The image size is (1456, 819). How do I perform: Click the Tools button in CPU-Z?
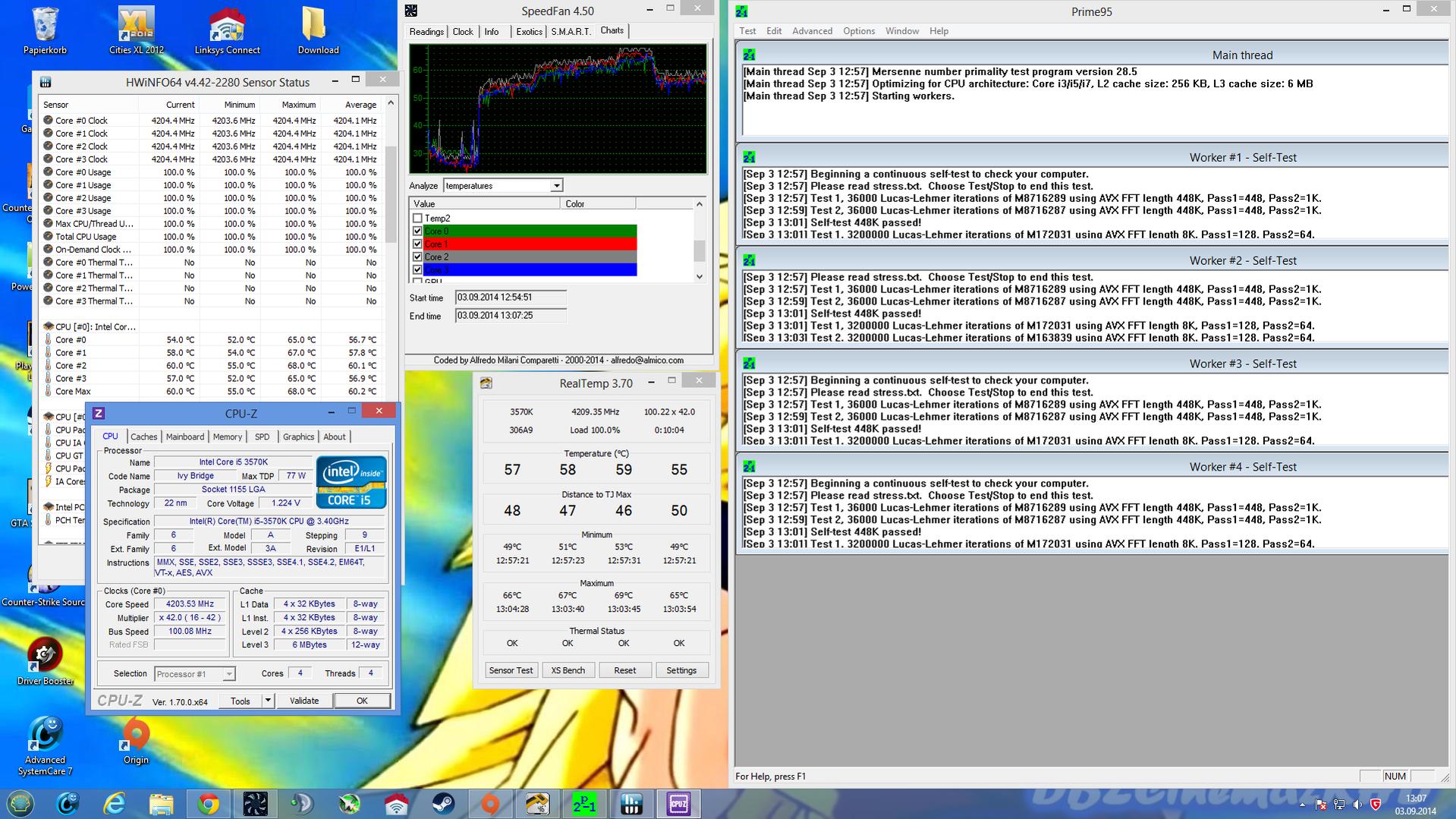coord(241,701)
